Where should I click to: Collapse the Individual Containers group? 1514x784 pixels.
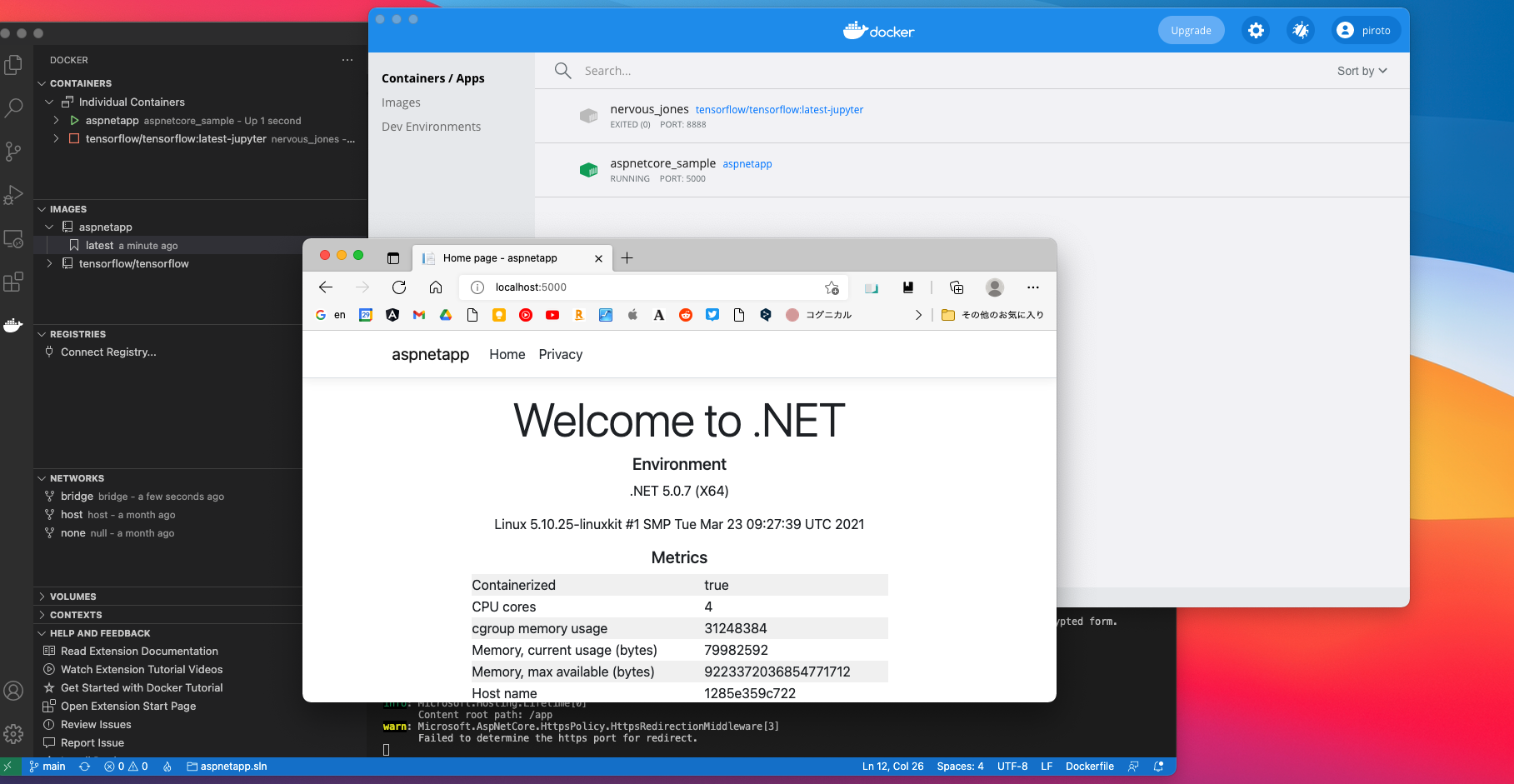pyautogui.click(x=49, y=102)
